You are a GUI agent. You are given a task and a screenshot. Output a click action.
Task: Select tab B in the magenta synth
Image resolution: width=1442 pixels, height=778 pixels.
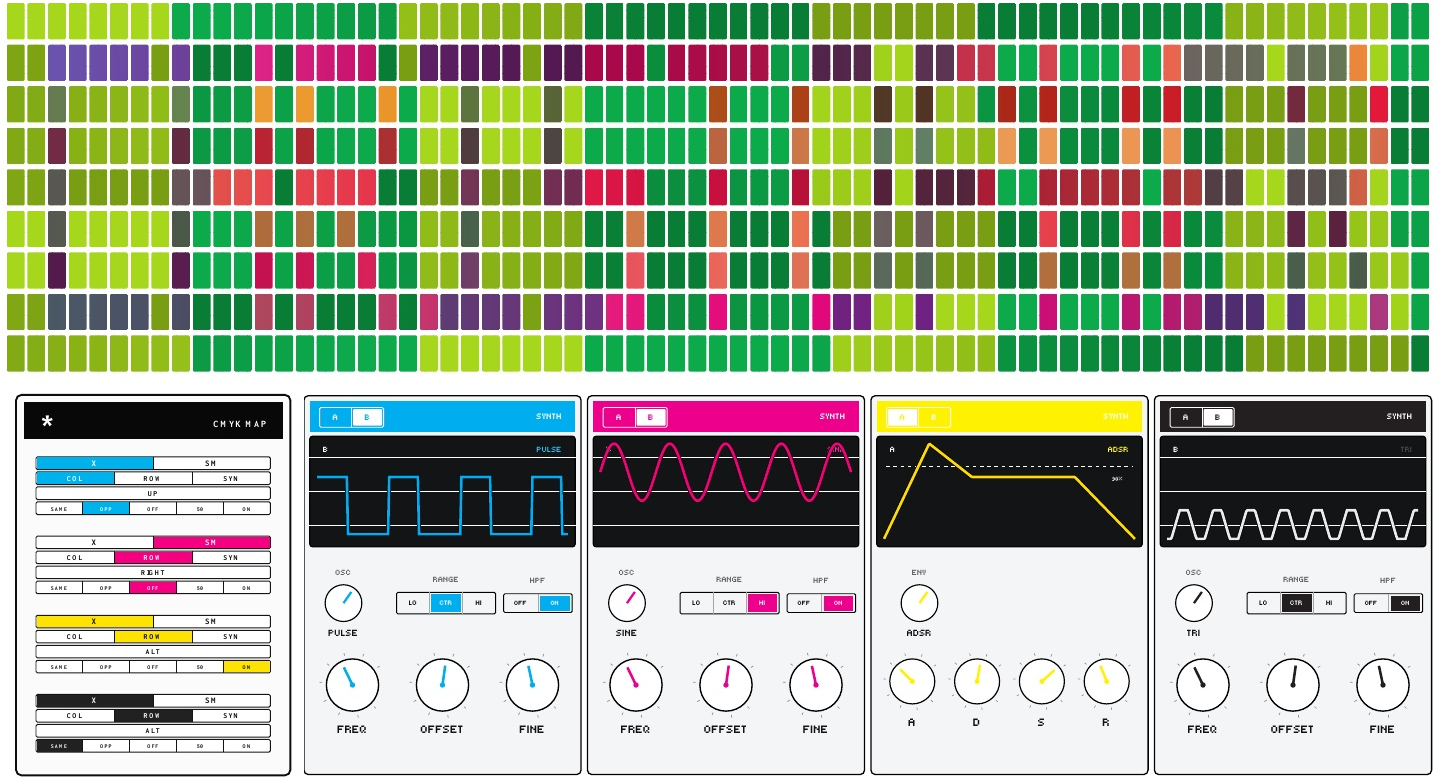[650, 417]
